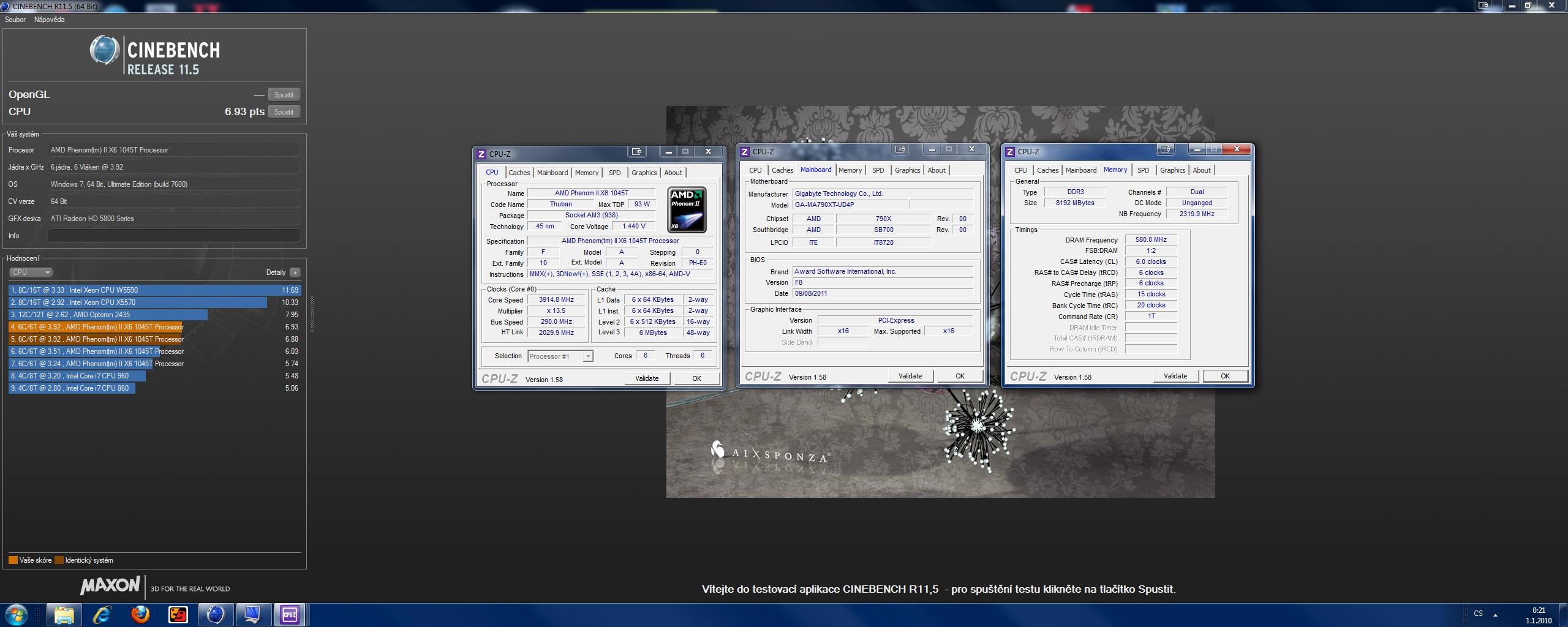1568x627 pixels.
Task: Click the AMD Phenom II logo image
Action: pos(687,209)
